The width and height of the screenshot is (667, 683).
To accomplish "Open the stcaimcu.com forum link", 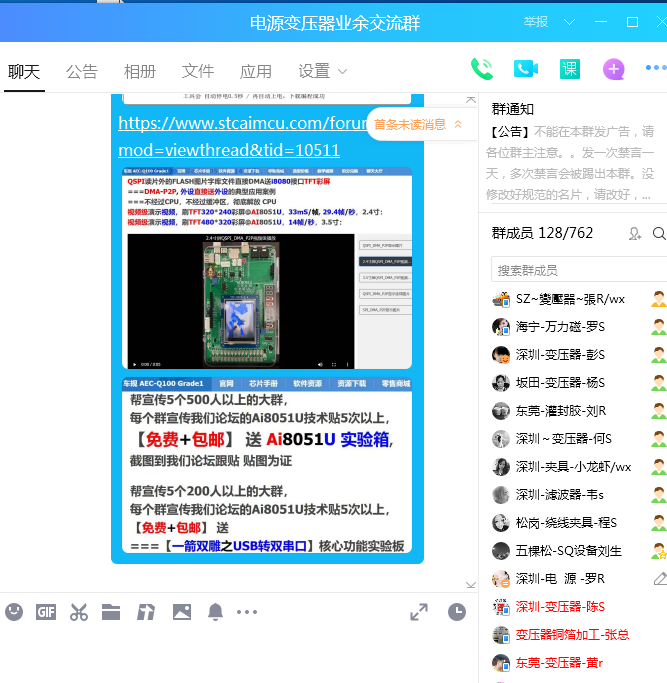I will coord(243,123).
